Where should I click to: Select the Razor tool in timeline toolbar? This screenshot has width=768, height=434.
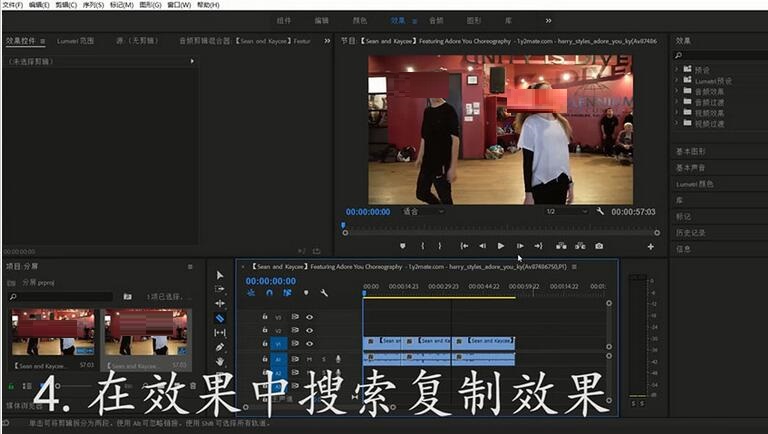click(220, 318)
